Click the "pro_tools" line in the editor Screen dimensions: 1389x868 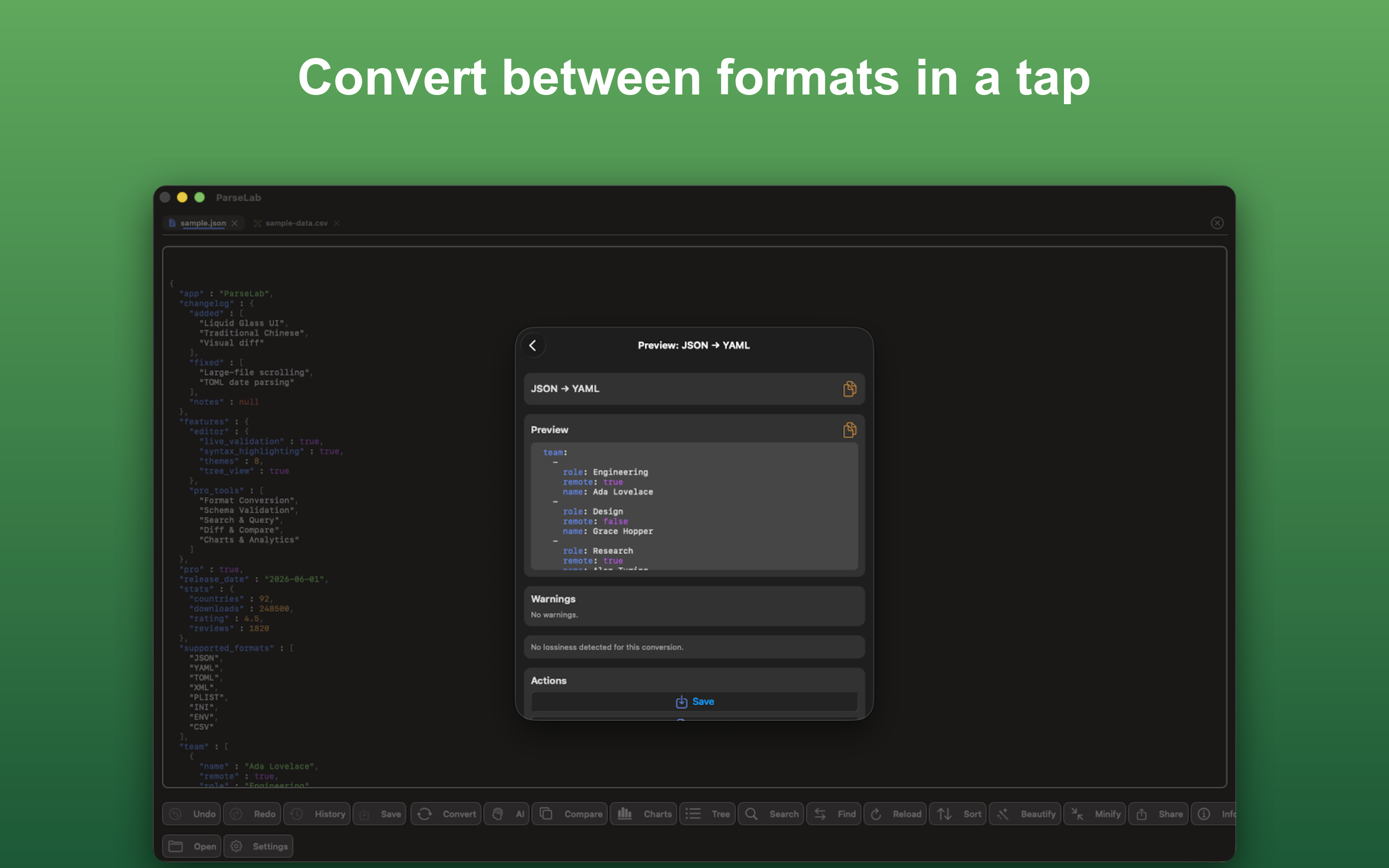point(226,491)
